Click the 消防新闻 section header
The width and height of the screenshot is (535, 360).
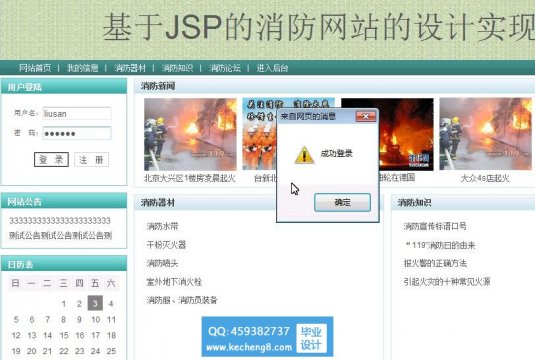click(158, 86)
